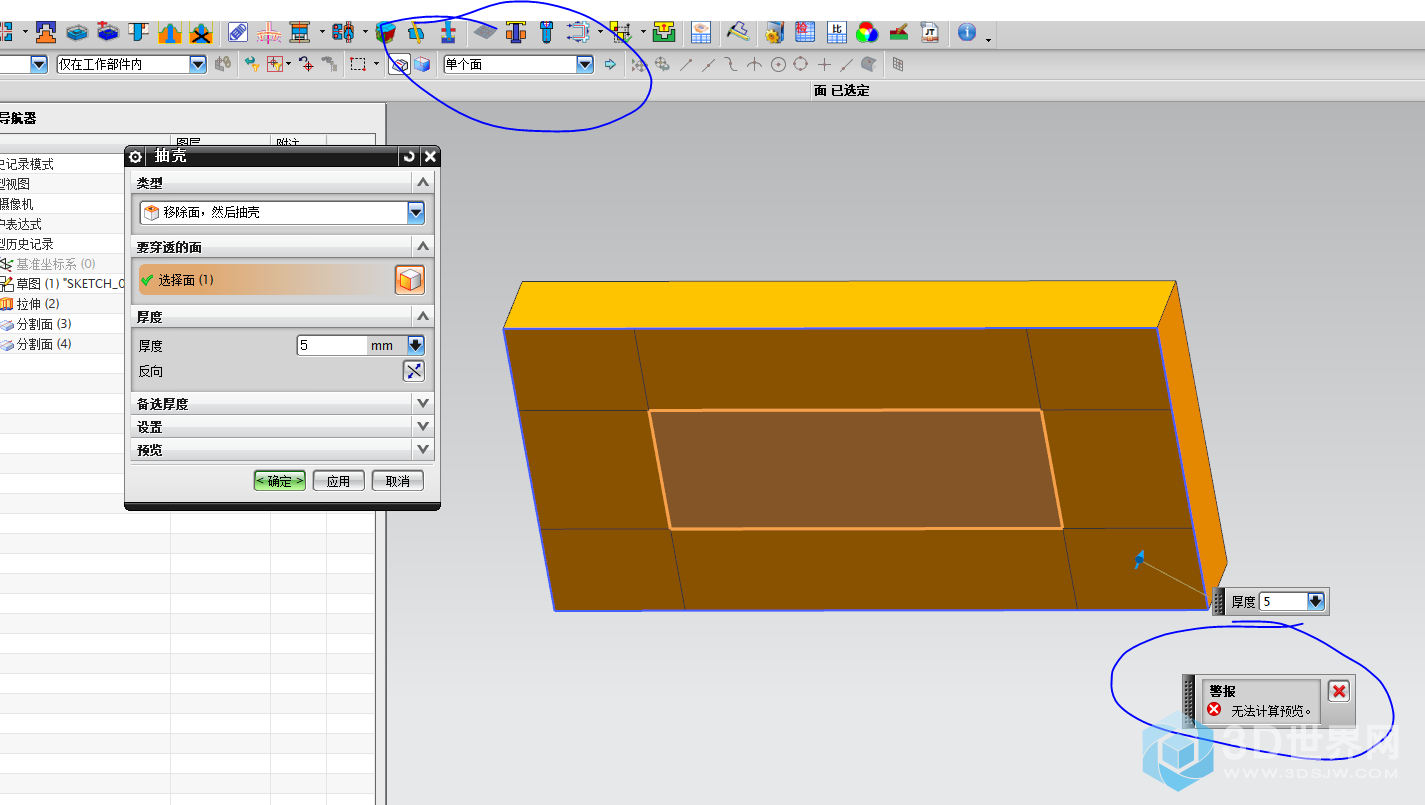Select 基准坐标系 (0) in the navigator
Image resolution: width=1425 pixels, height=805 pixels.
[56, 264]
